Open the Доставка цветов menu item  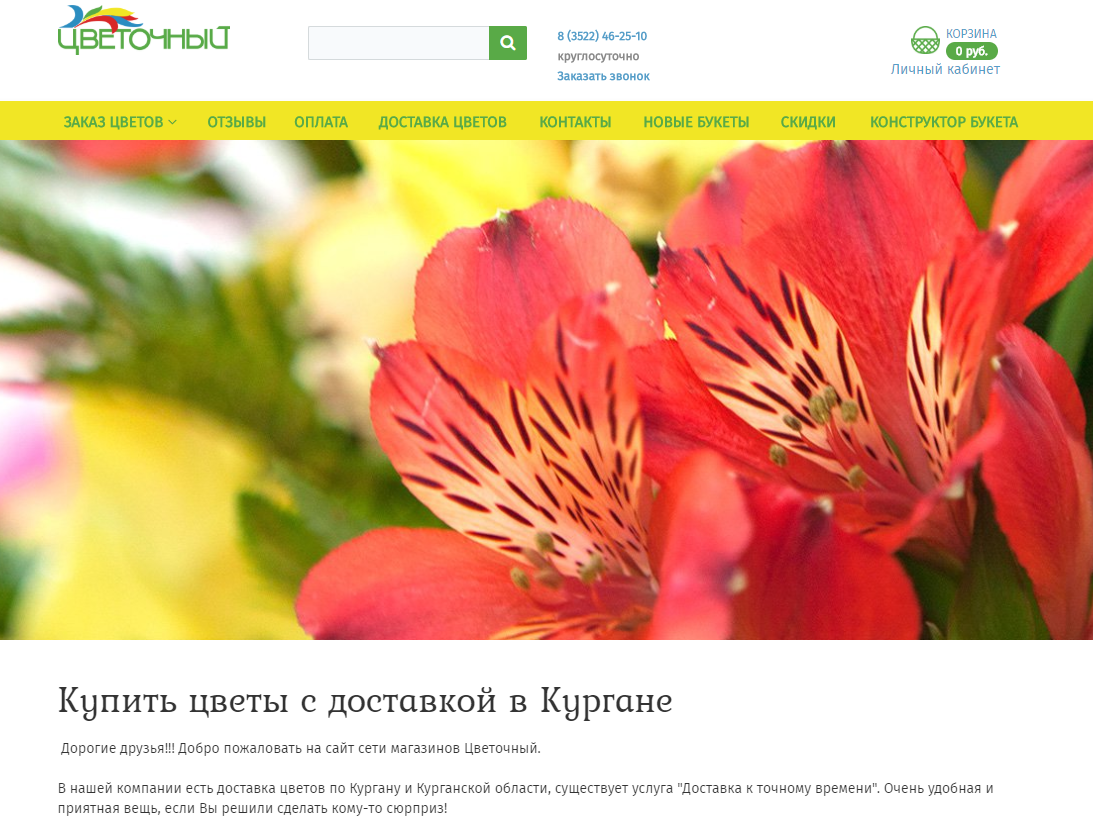(x=443, y=122)
